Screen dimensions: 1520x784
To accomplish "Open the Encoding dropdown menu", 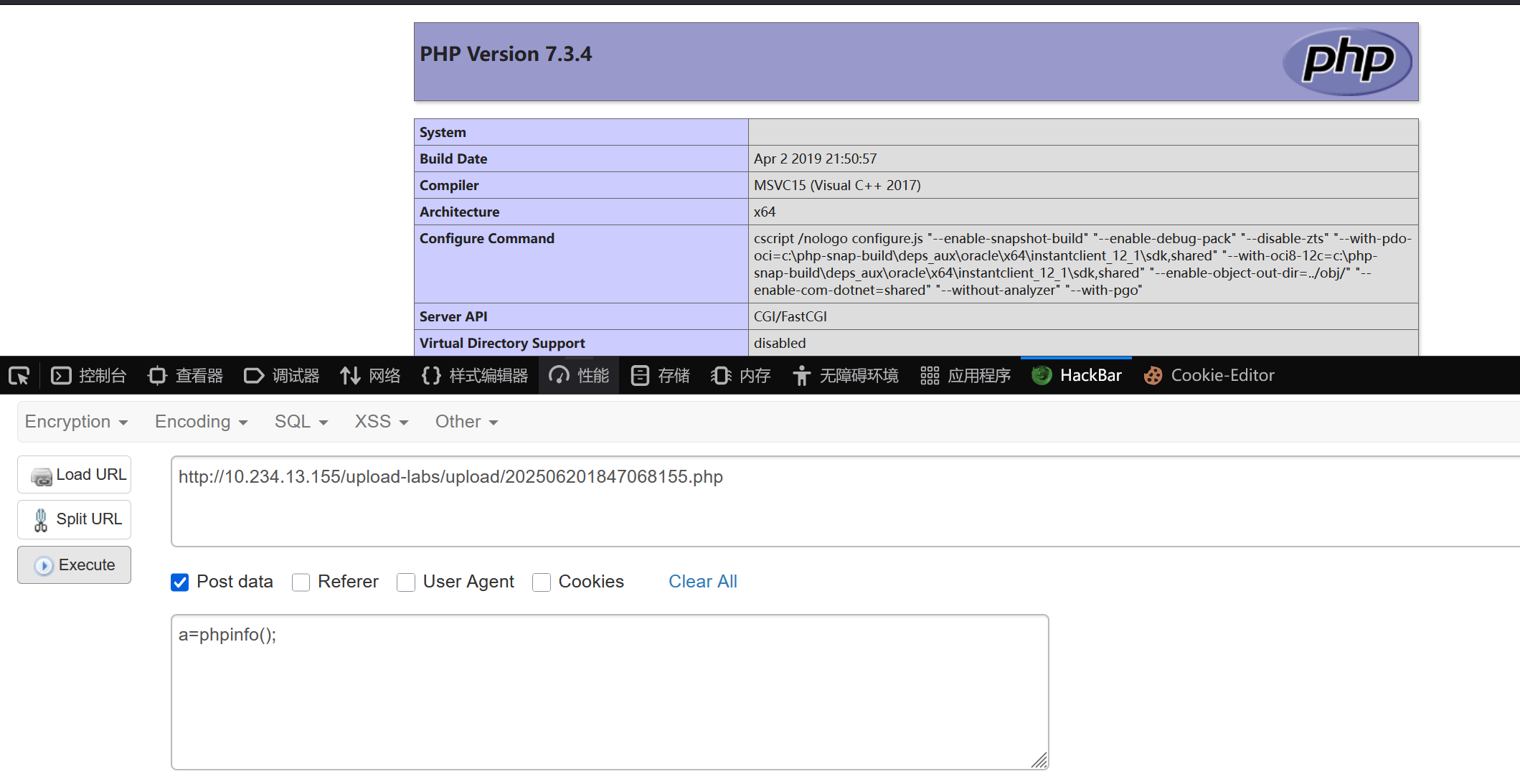I will coord(201,422).
